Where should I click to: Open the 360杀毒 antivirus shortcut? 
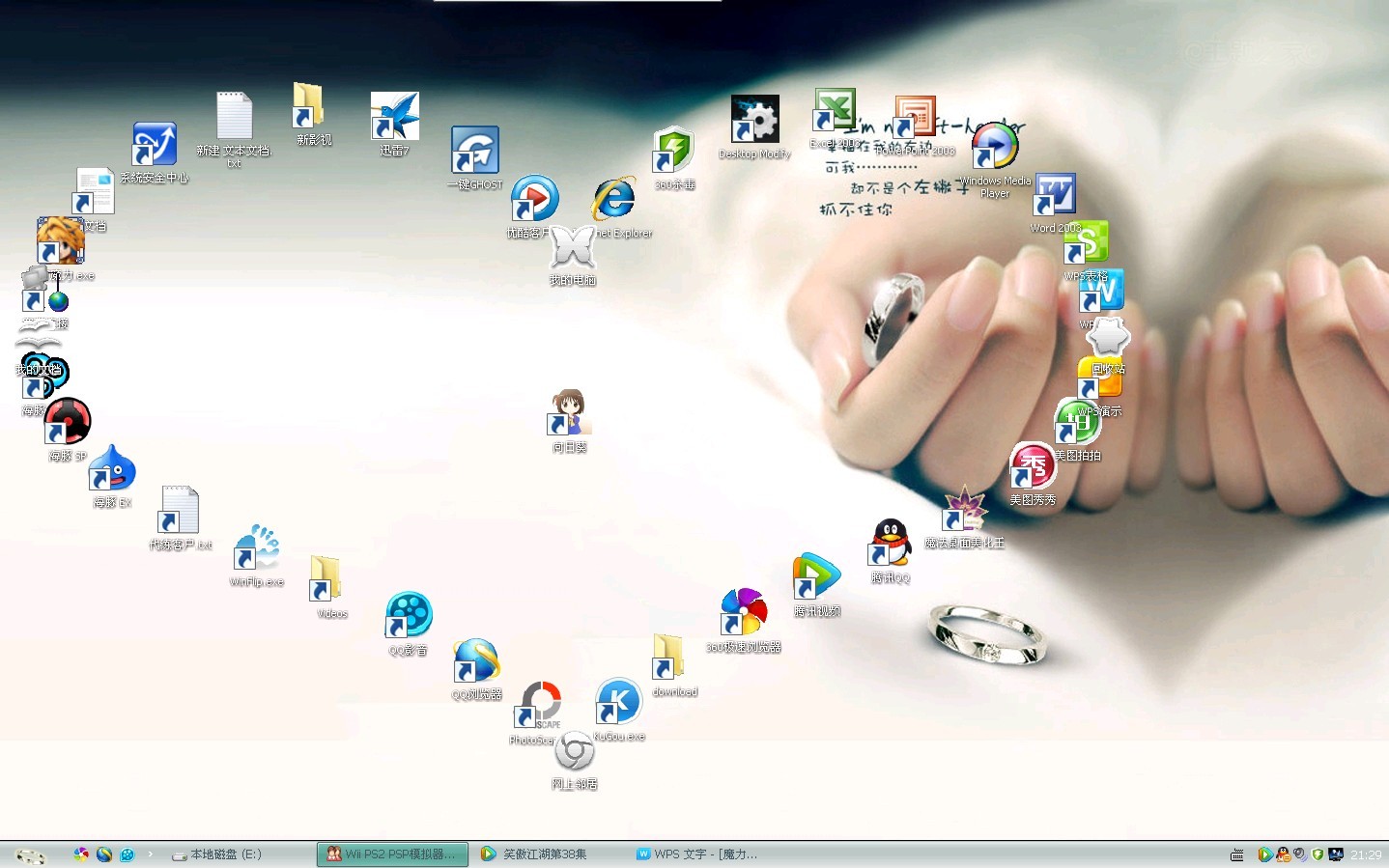point(673,153)
